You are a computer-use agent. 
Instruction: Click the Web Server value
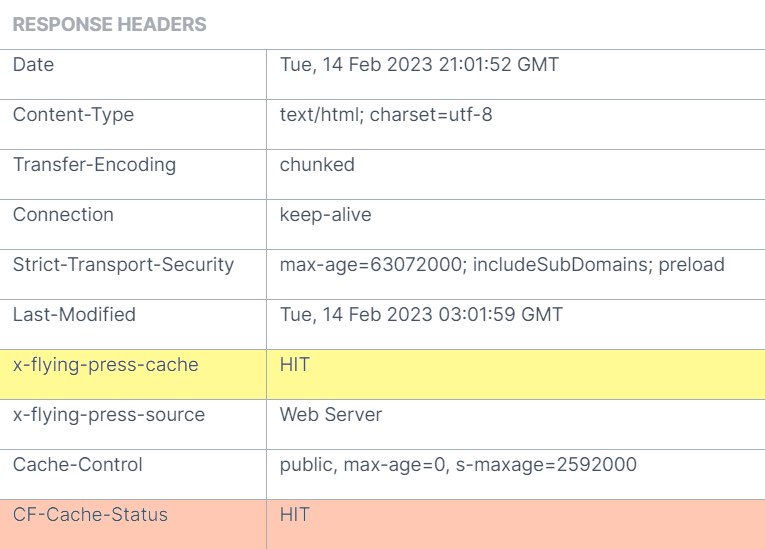(x=331, y=415)
